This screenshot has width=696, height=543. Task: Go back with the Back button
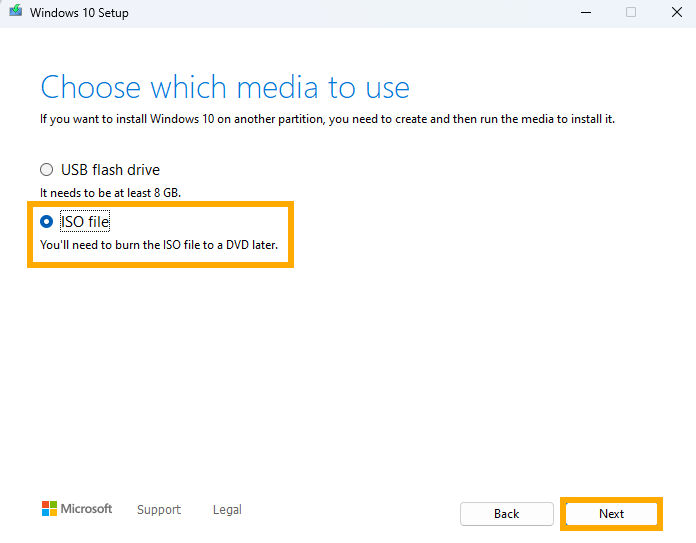pos(506,514)
